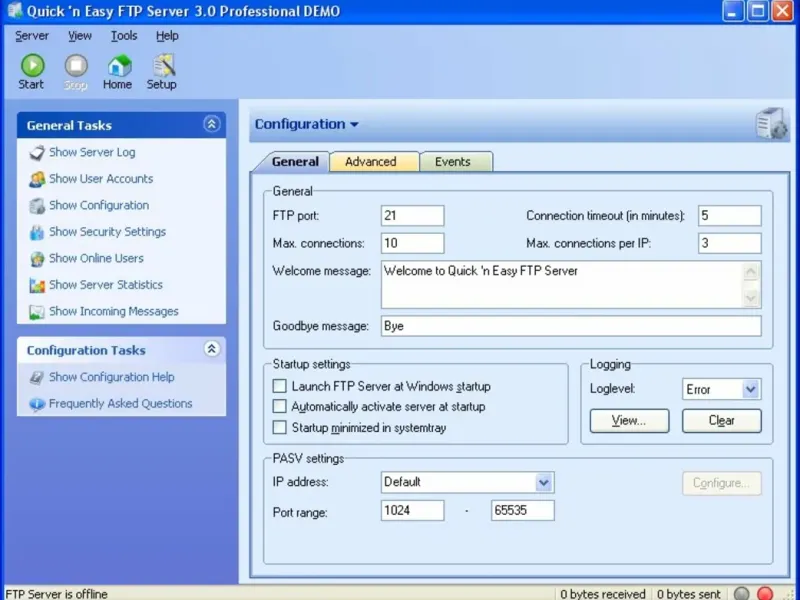Open Show Incoming Messages link
This screenshot has width=800, height=600.
coord(114,311)
